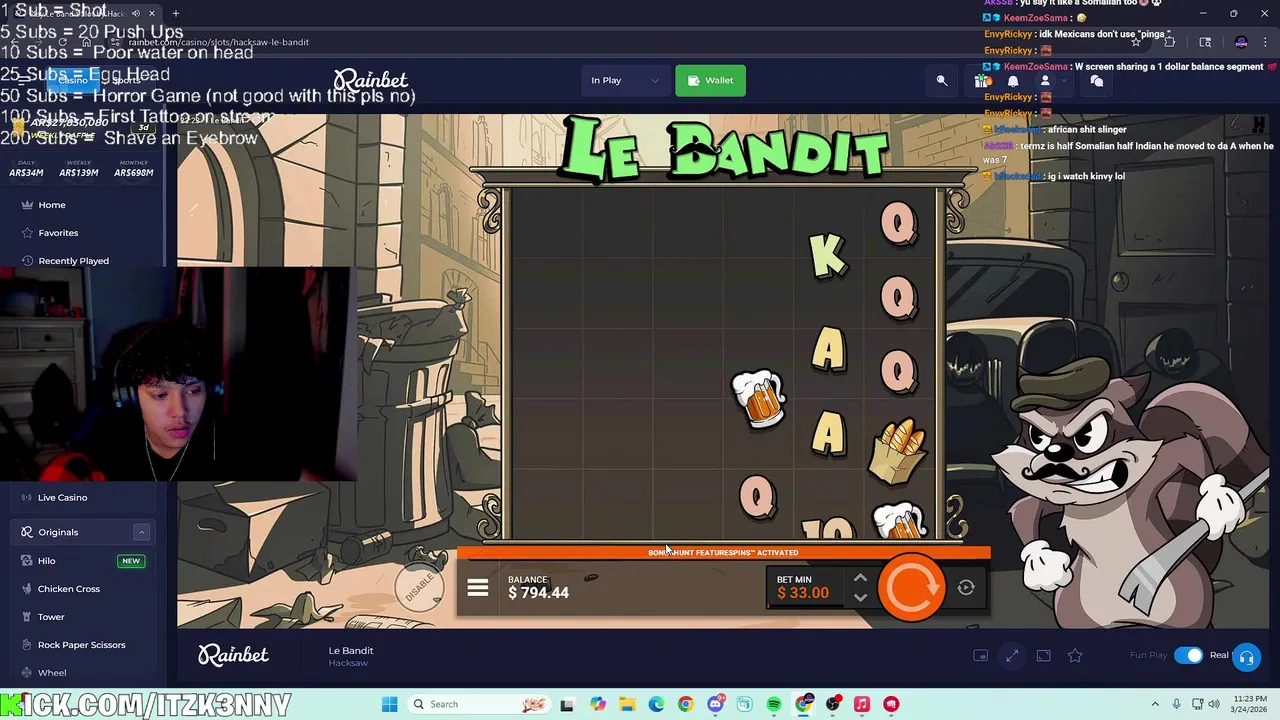Open Spotify from taskbar
This screenshot has width=1280, height=720.
774,704
